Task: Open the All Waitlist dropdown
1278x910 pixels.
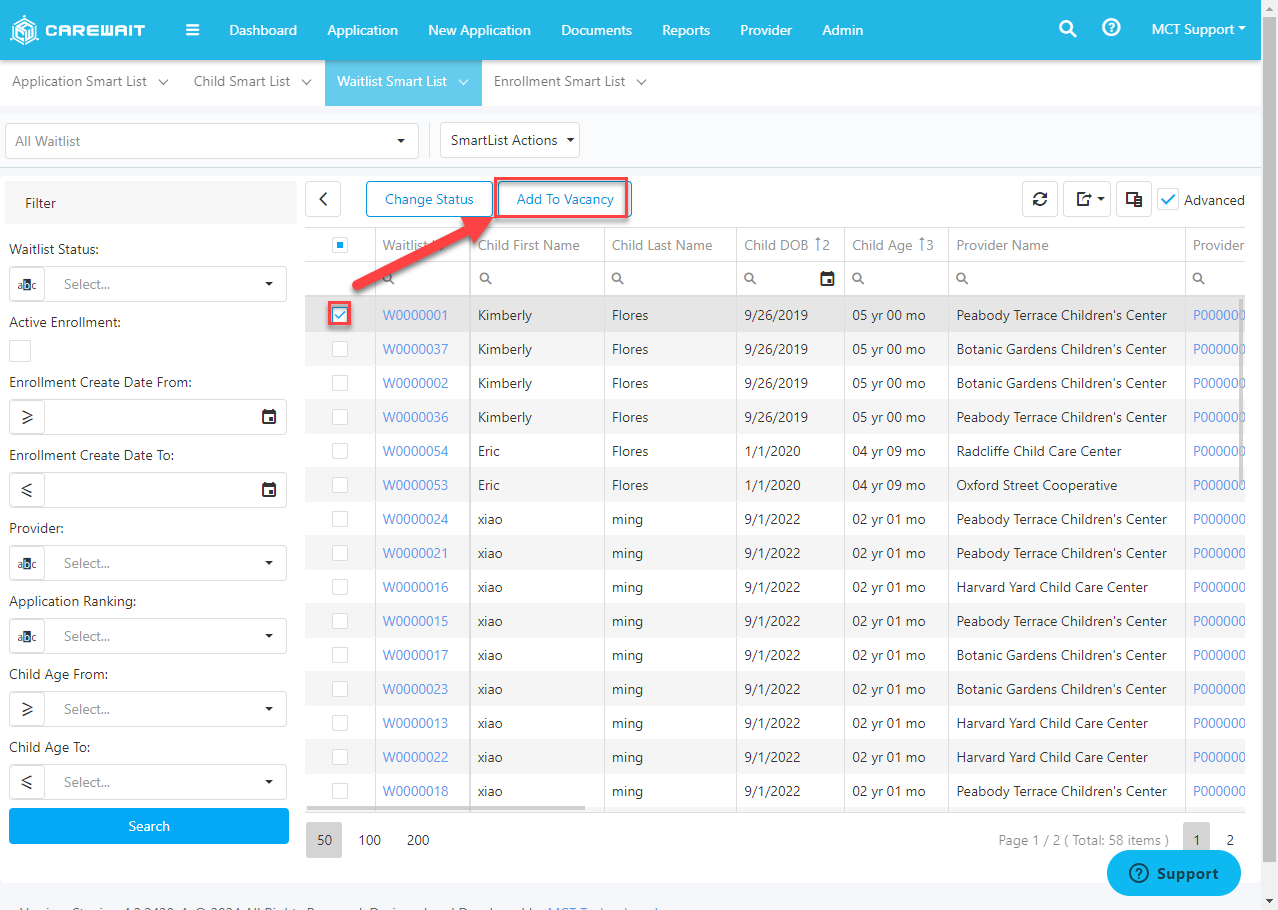Action: [212, 141]
